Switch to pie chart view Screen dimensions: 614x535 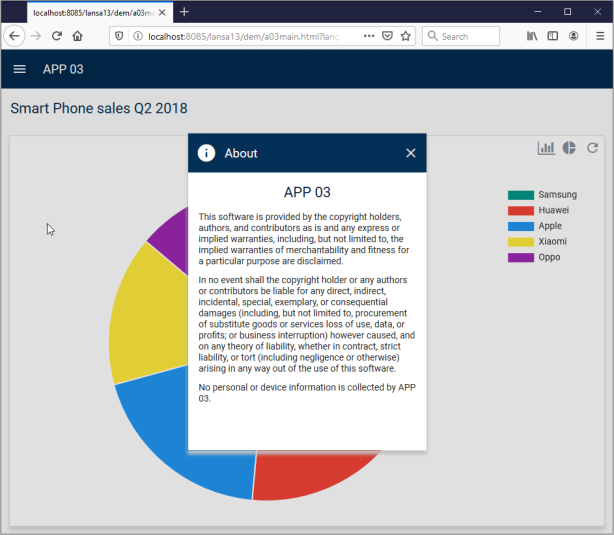(569, 148)
